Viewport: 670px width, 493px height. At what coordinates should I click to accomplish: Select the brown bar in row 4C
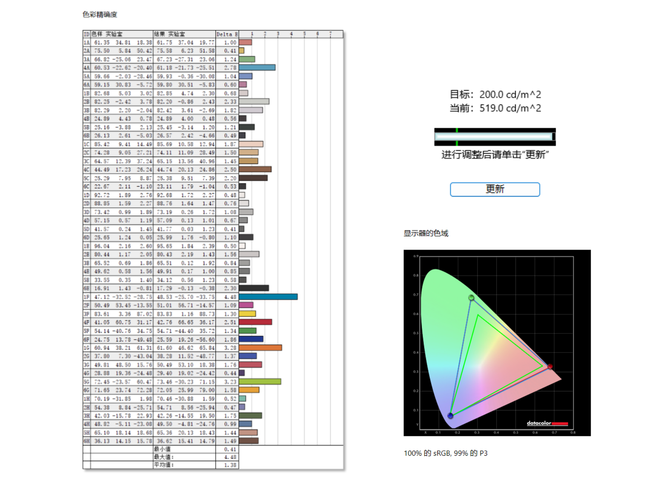coord(255,170)
